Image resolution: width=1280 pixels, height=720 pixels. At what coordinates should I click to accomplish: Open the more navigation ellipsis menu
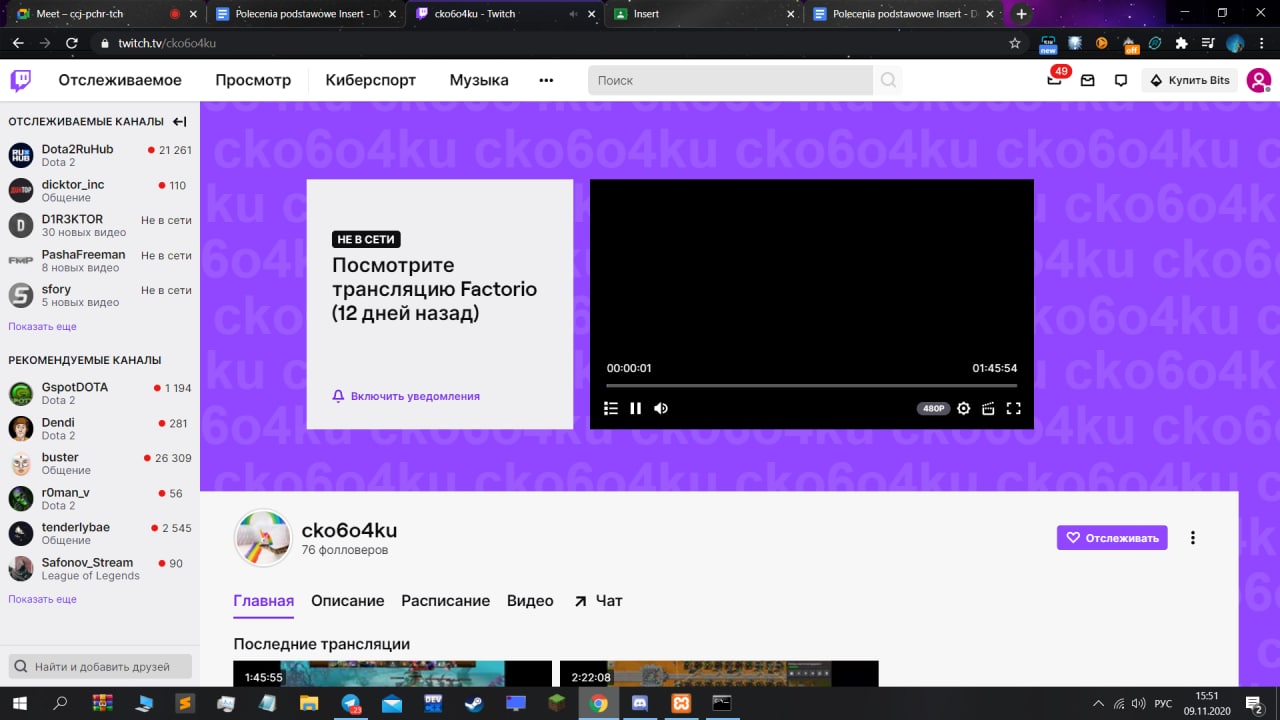(546, 80)
